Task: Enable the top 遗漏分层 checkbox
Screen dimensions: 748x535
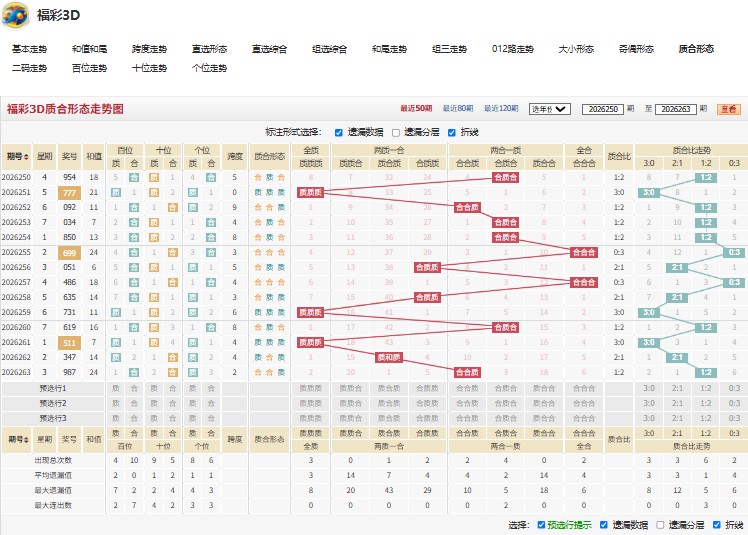Action: click(395, 133)
